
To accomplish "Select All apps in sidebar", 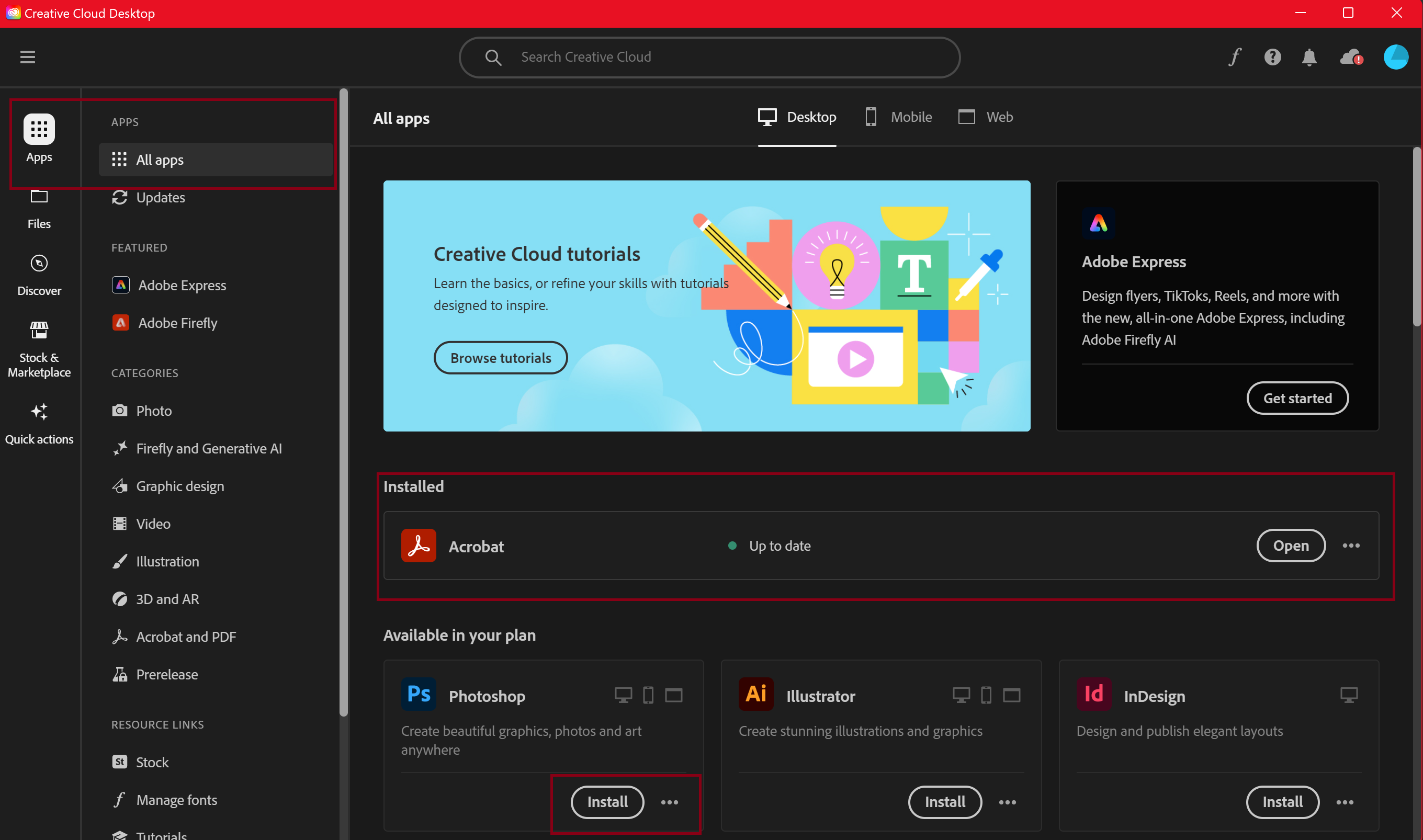I will pyautogui.click(x=216, y=160).
